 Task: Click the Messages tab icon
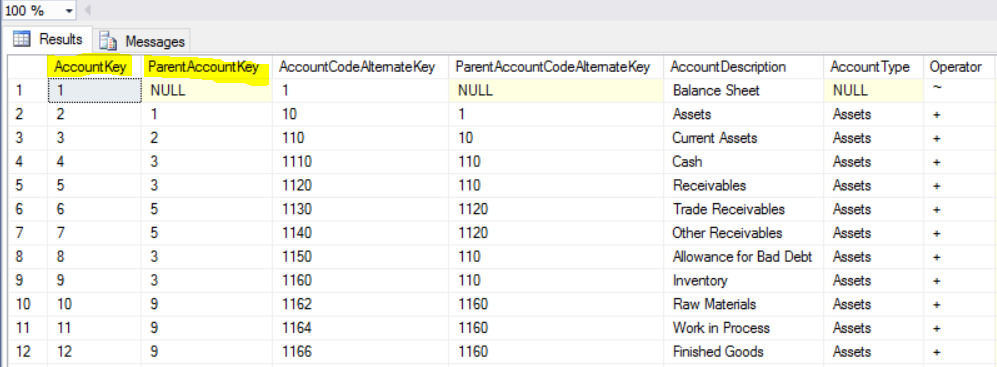click(109, 41)
